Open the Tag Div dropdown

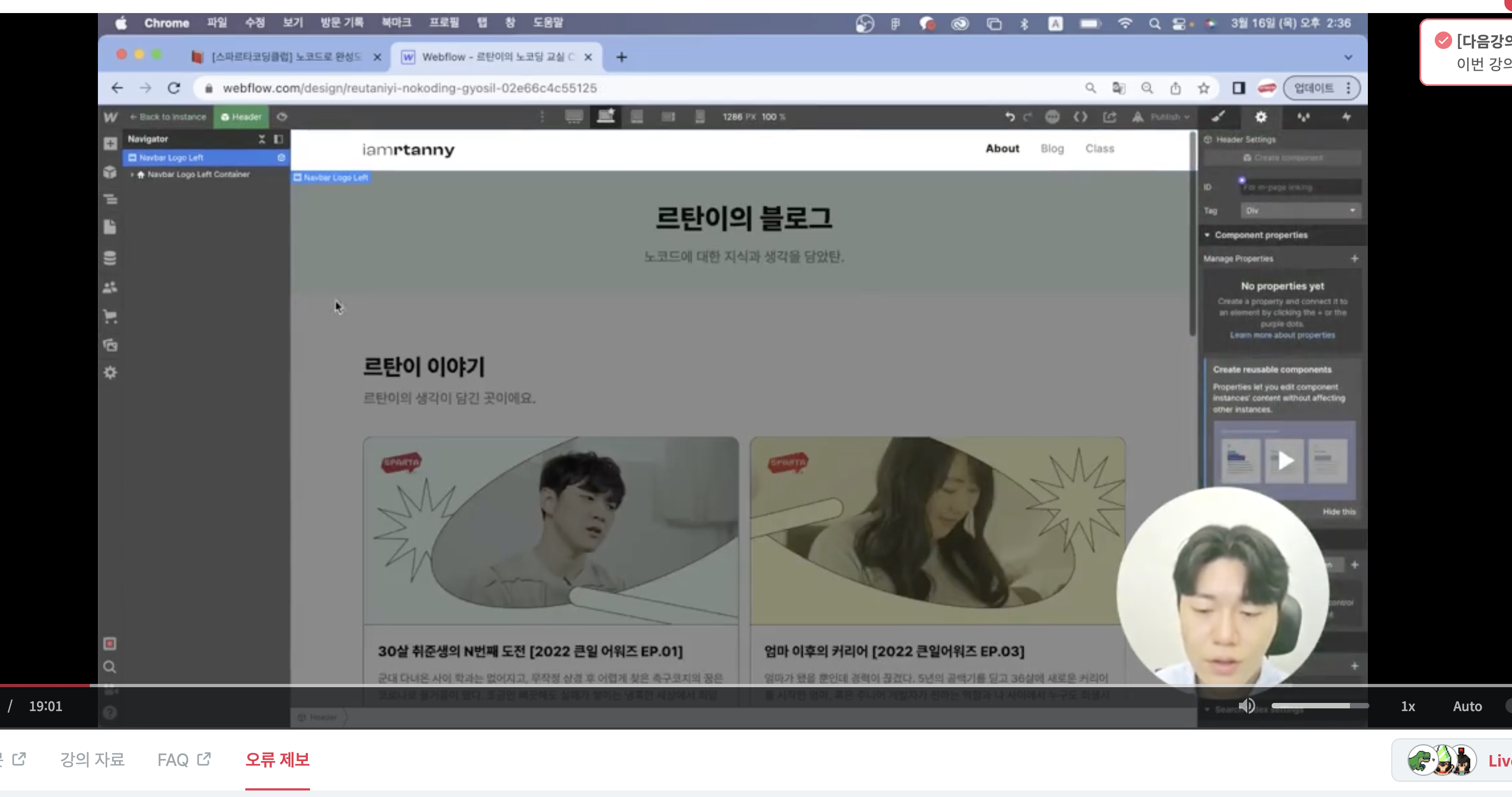coord(1300,210)
